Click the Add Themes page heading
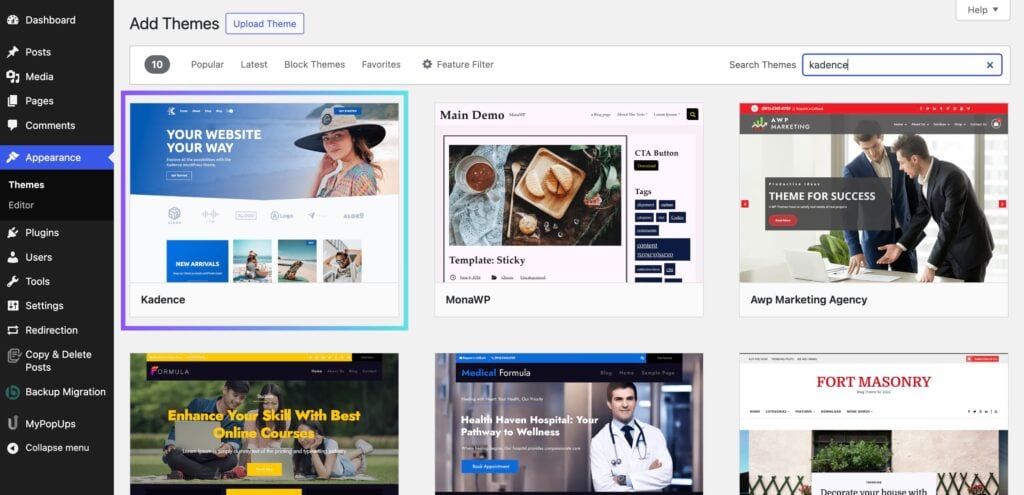1024x495 pixels. (x=174, y=24)
